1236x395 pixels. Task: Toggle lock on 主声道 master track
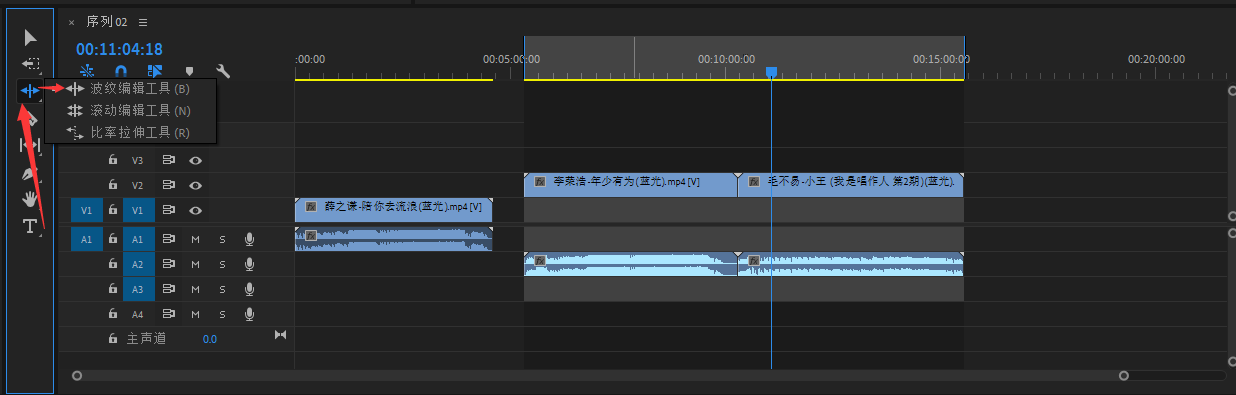[113, 339]
